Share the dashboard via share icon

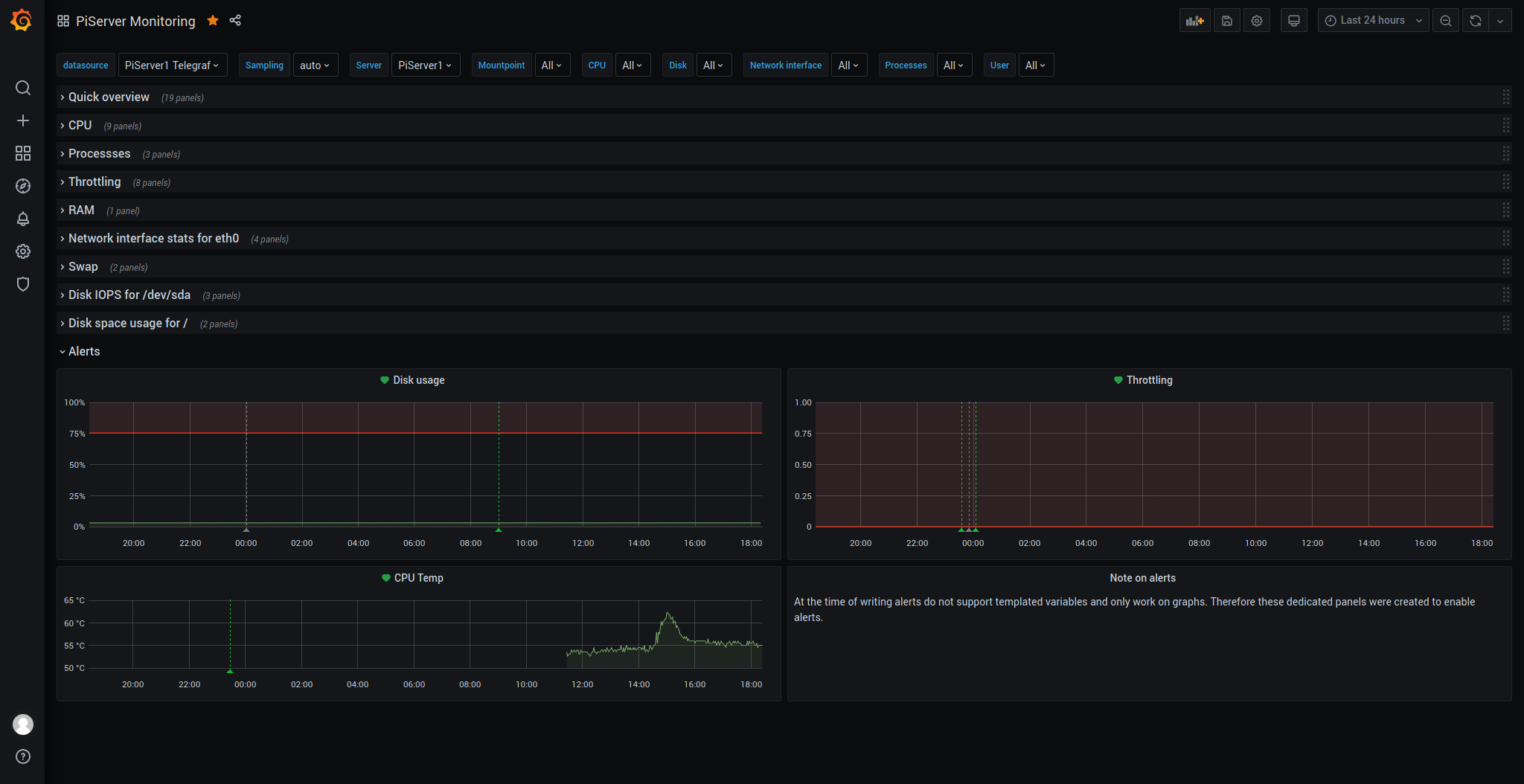click(x=235, y=21)
